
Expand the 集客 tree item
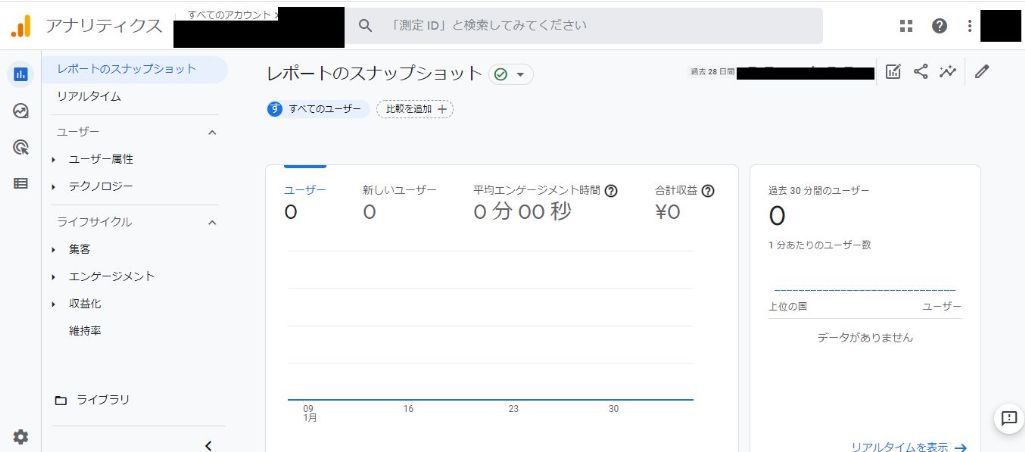point(54,250)
